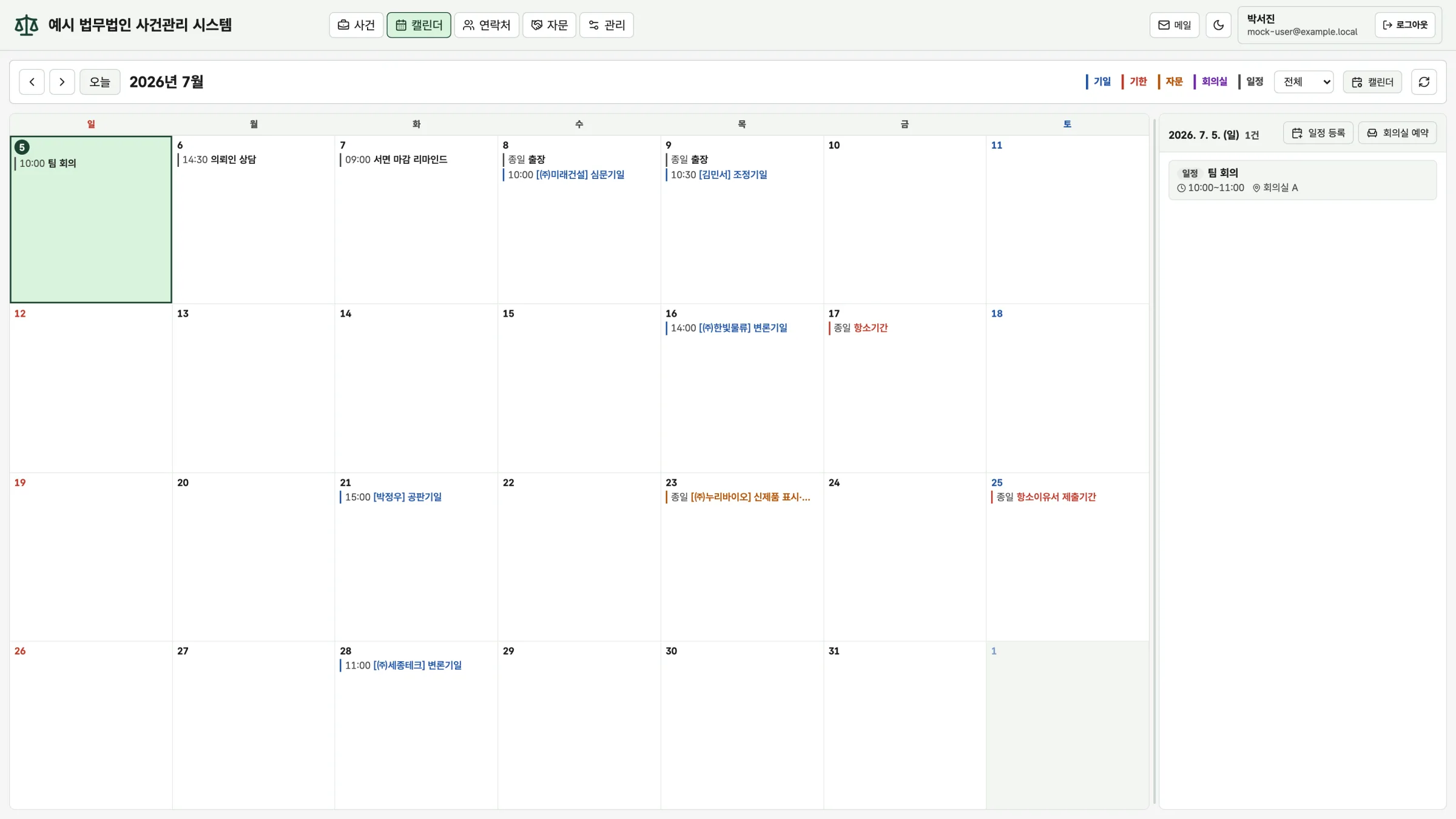Go to previous month with left chevron
Screen dimensions: 1456x819
pos(32,82)
